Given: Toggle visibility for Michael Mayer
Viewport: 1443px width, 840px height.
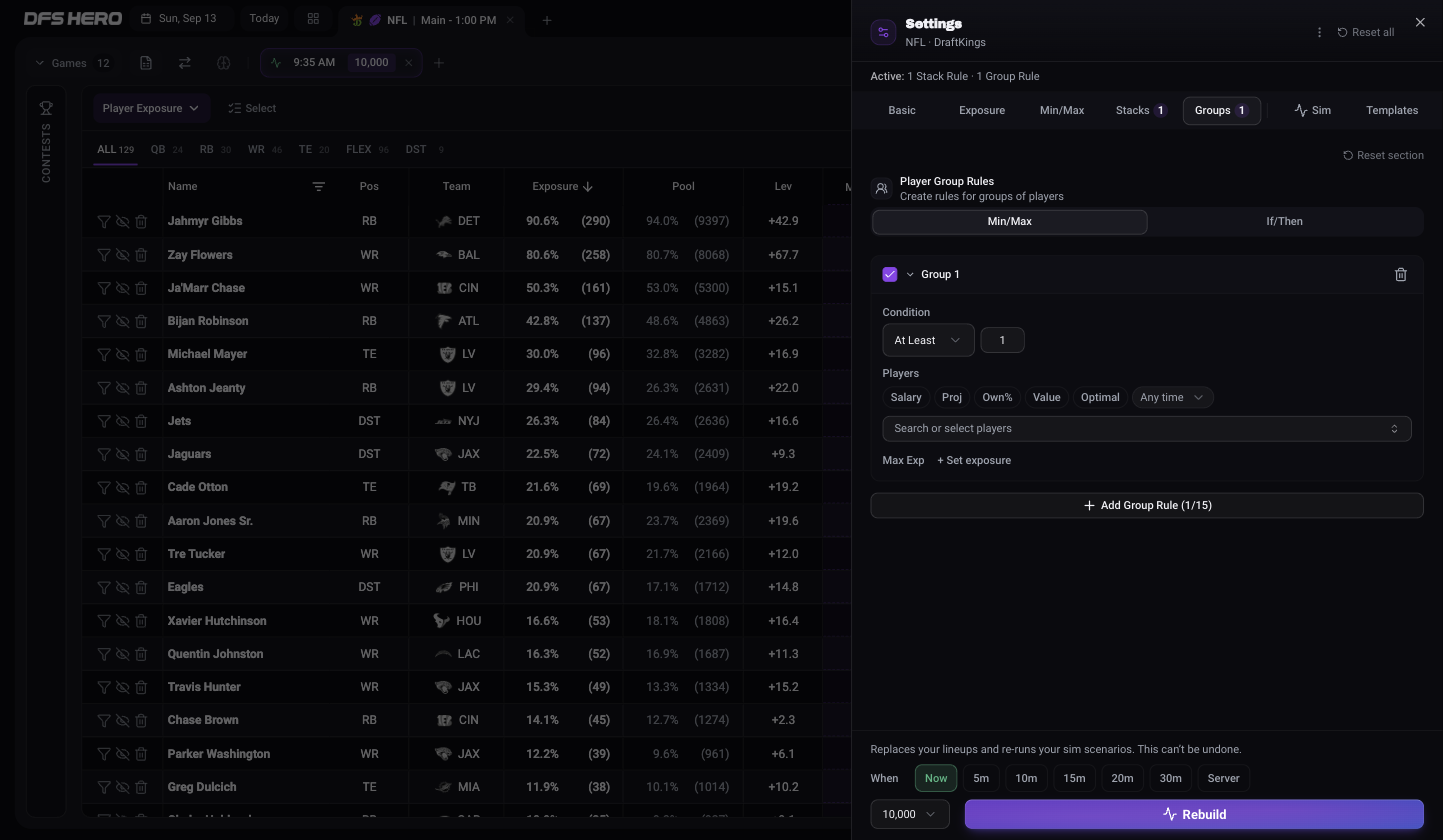Looking at the screenshot, I should click(122, 354).
